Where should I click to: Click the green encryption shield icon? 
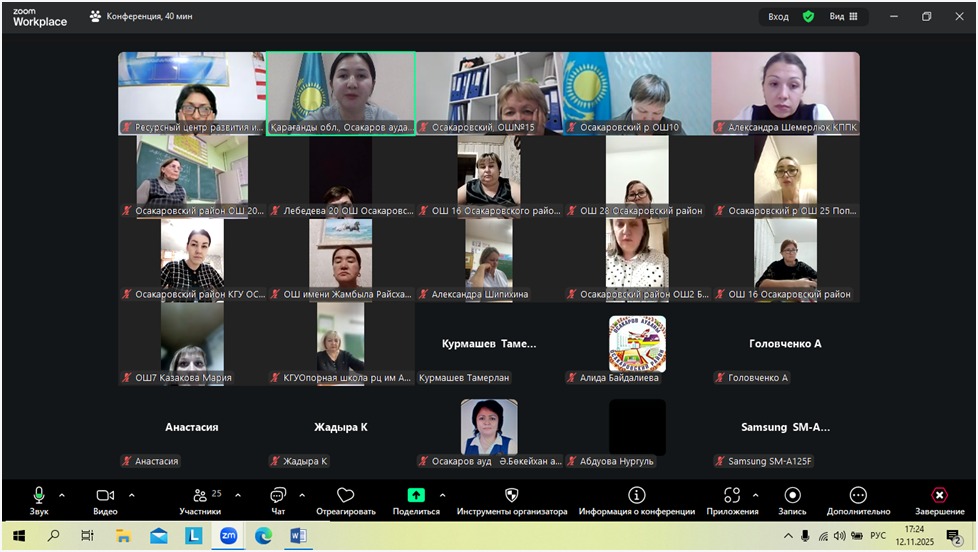[x=808, y=17]
